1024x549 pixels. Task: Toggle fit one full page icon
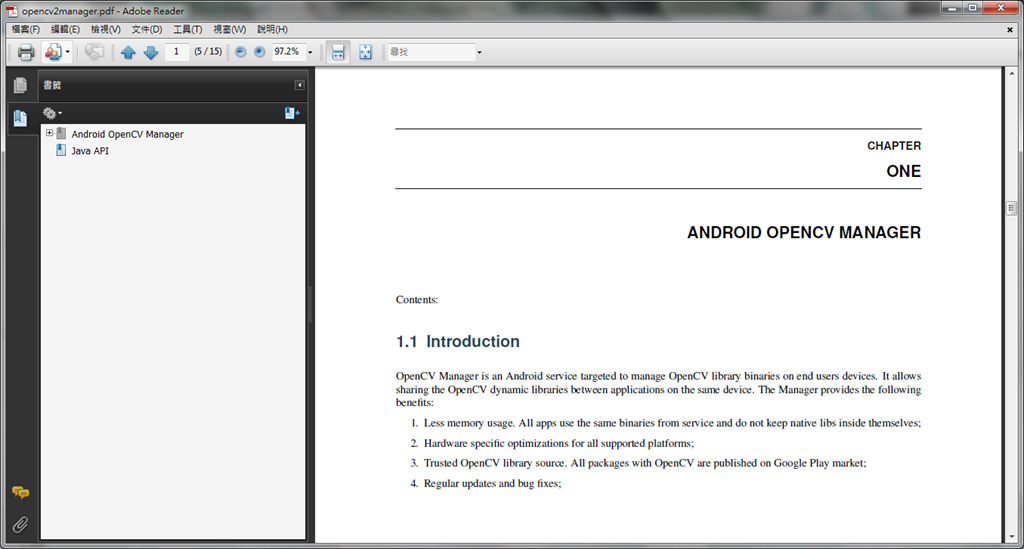tap(366, 52)
